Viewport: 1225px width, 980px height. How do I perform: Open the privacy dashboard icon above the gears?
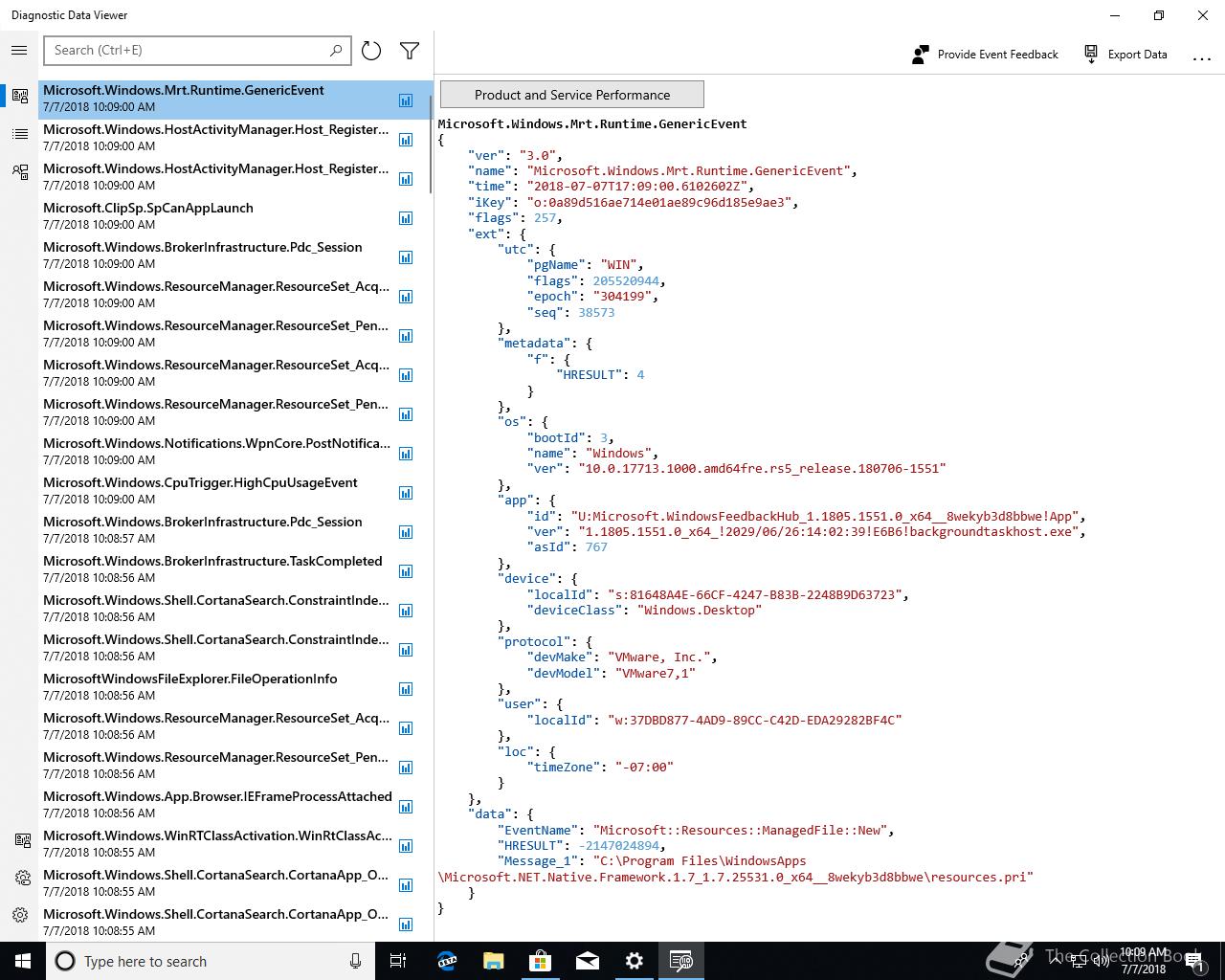[x=22, y=840]
